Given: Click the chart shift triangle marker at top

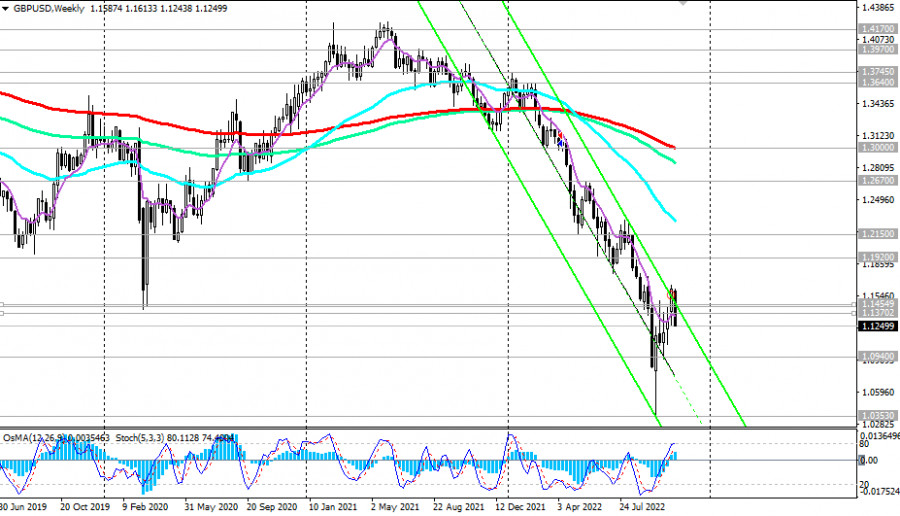Looking at the screenshot, I should (x=684, y=3).
